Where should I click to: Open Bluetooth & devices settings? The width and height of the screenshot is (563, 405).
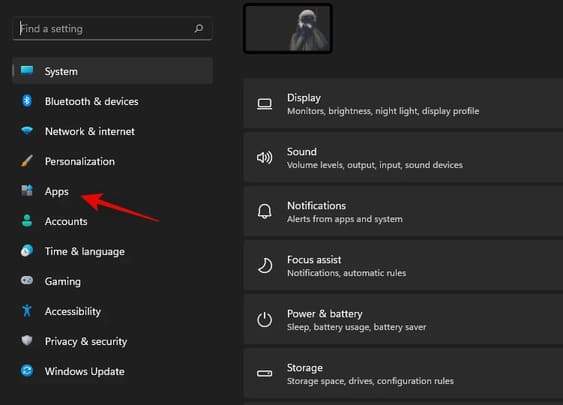click(x=113, y=101)
